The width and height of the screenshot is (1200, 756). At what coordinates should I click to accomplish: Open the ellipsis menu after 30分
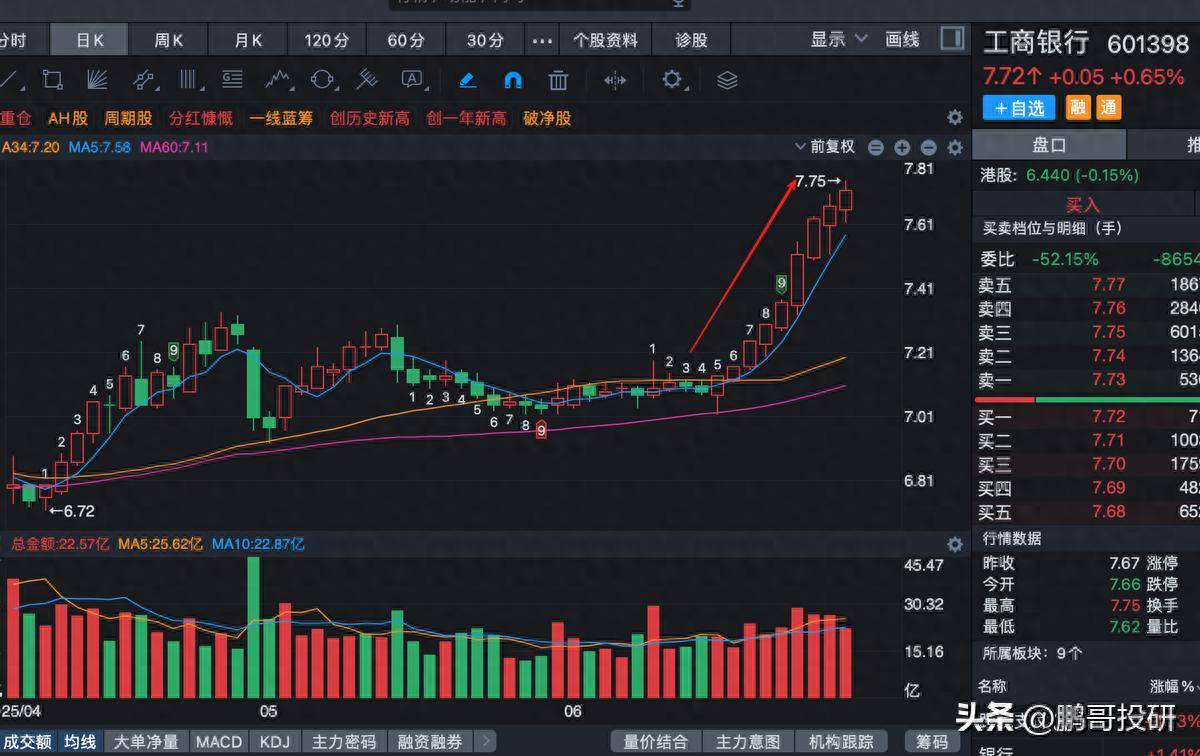pyautogui.click(x=542, y=40)
